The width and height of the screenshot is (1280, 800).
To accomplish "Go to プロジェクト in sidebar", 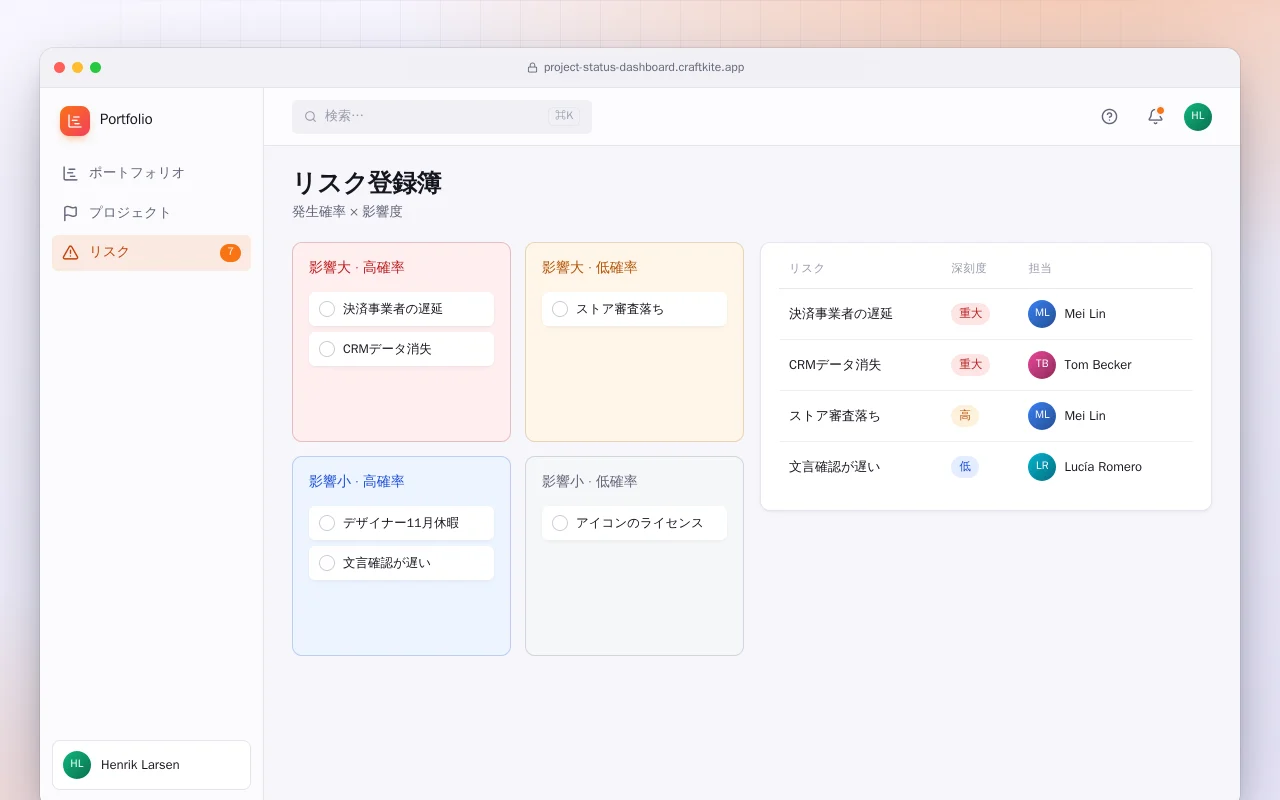I will coord(151,213).
